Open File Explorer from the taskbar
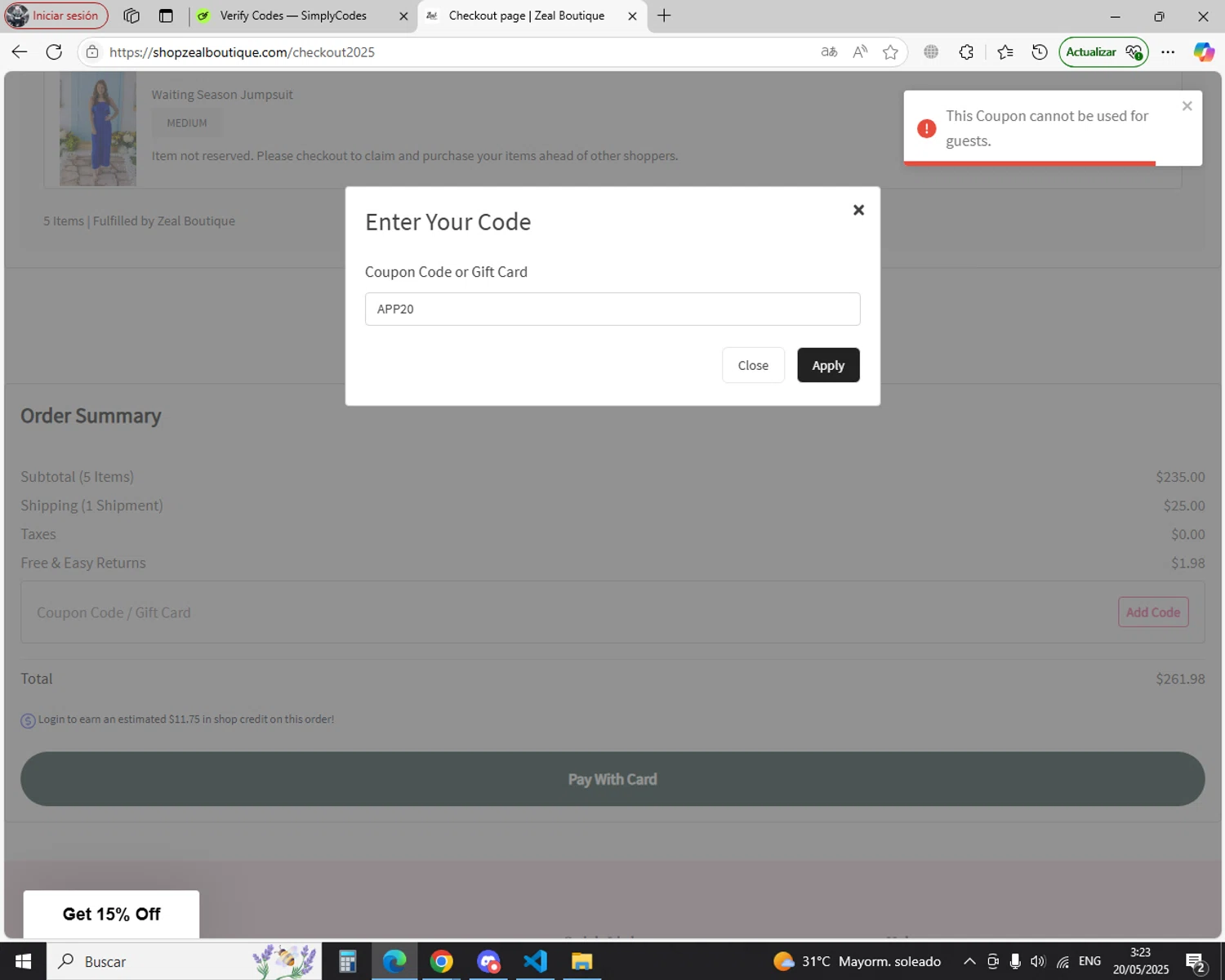The width and height of the screenshot is (1225, 980). (x=581, y=961)
